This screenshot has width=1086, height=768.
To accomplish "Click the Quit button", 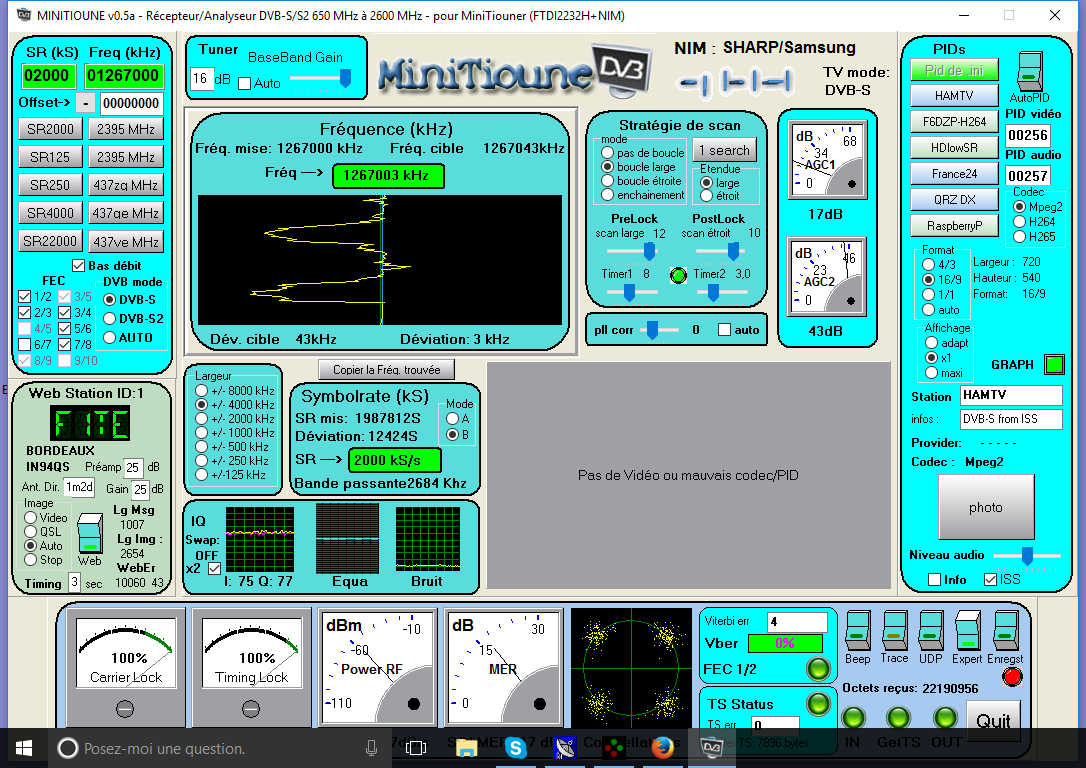I will (x=993, y=722).
